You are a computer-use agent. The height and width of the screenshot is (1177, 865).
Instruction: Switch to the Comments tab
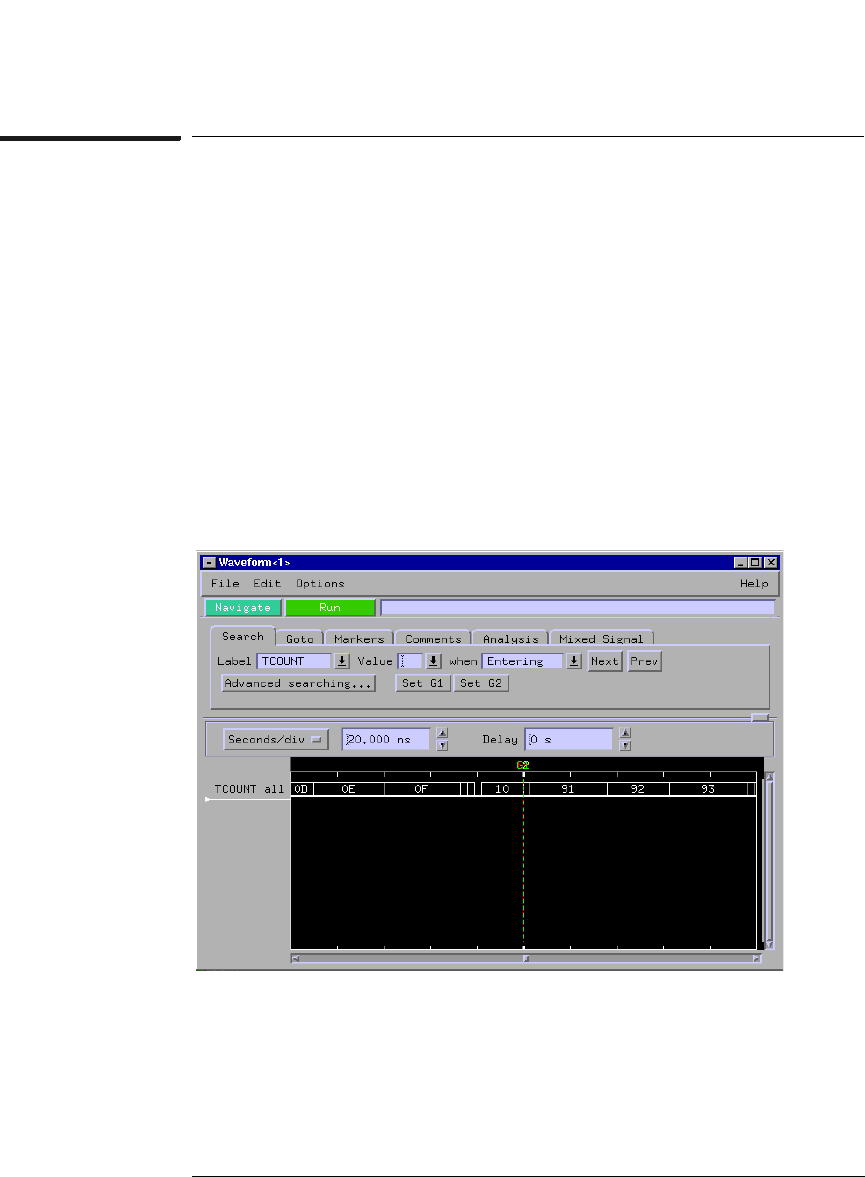pyautogui.click(x=433, y=639)
